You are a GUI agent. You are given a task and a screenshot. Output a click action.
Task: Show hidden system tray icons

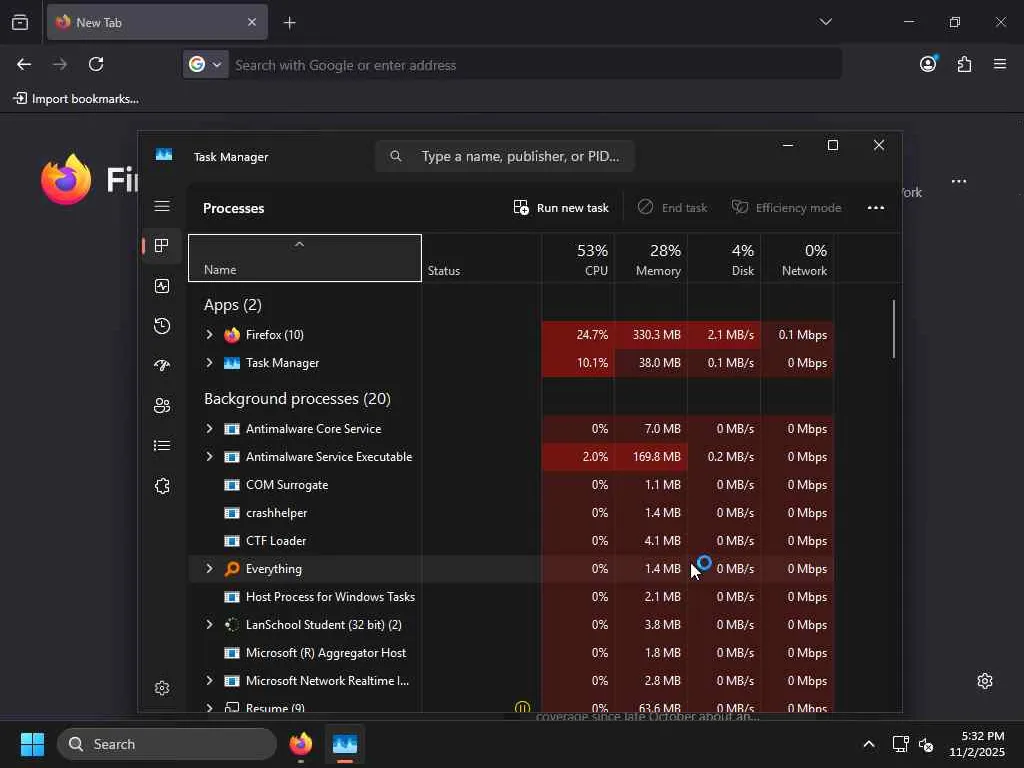[869, 744]
